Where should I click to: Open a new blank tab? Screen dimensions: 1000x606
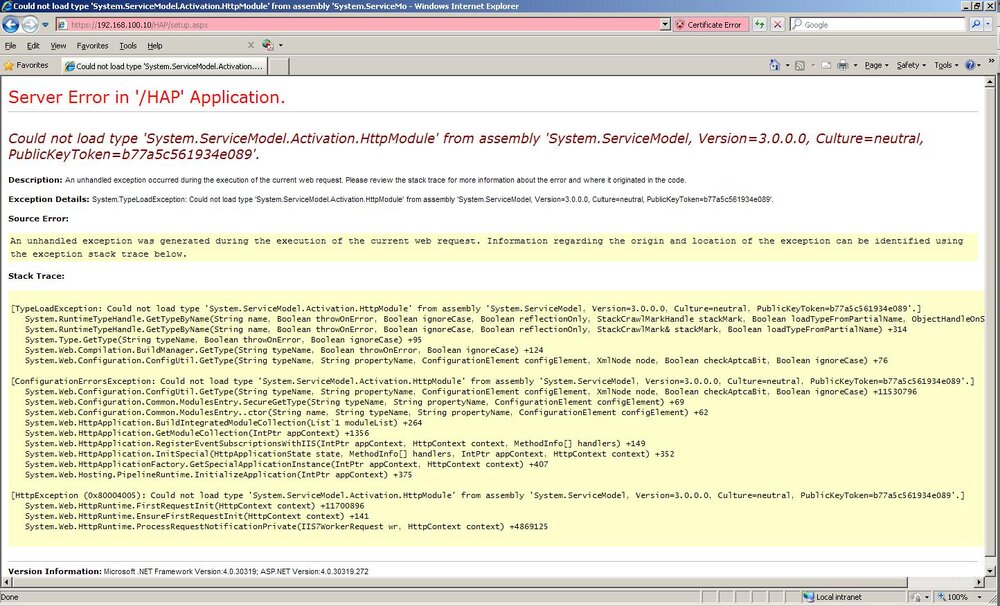(279, 66)
